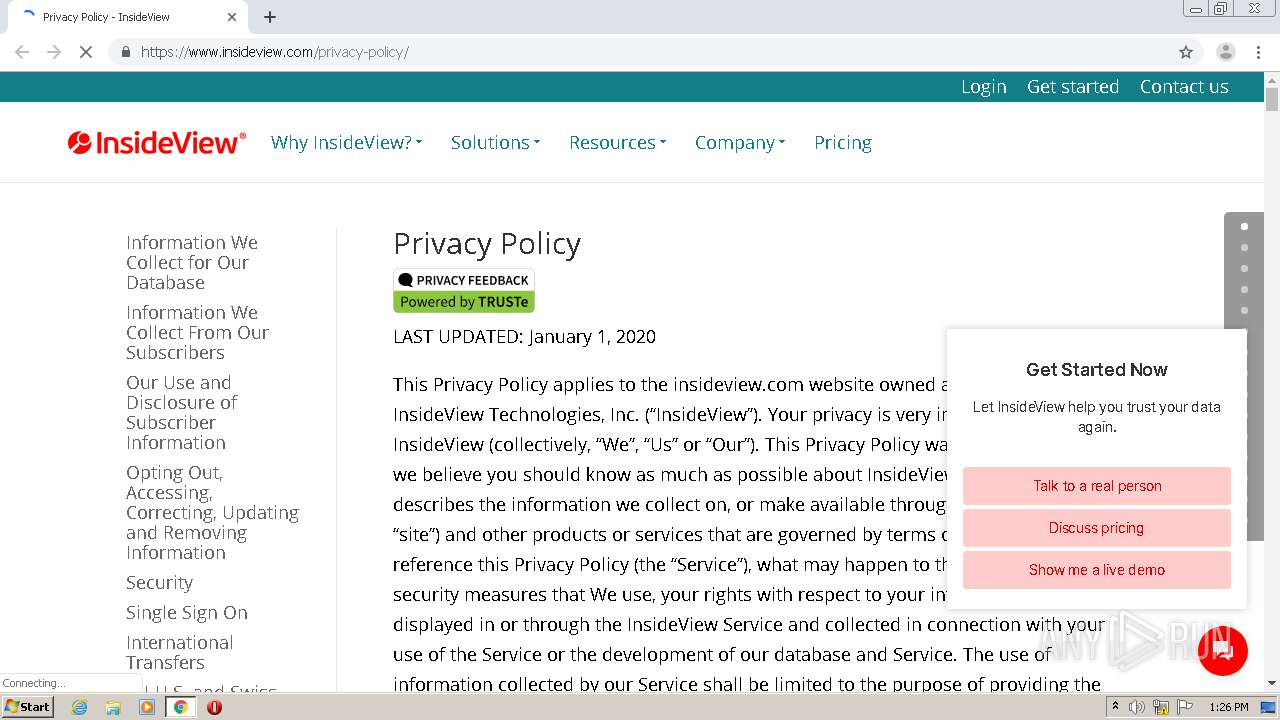Viewport: 1280px width, 720px height.
Task: Click Show me a live demo
Action: 1097,570
